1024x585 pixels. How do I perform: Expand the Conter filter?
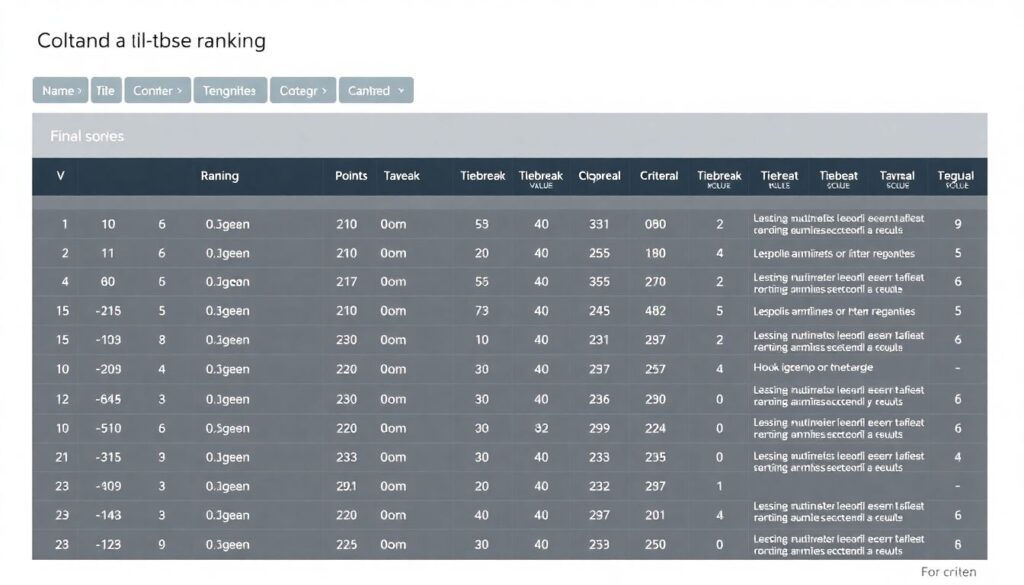tap(158, 91)
